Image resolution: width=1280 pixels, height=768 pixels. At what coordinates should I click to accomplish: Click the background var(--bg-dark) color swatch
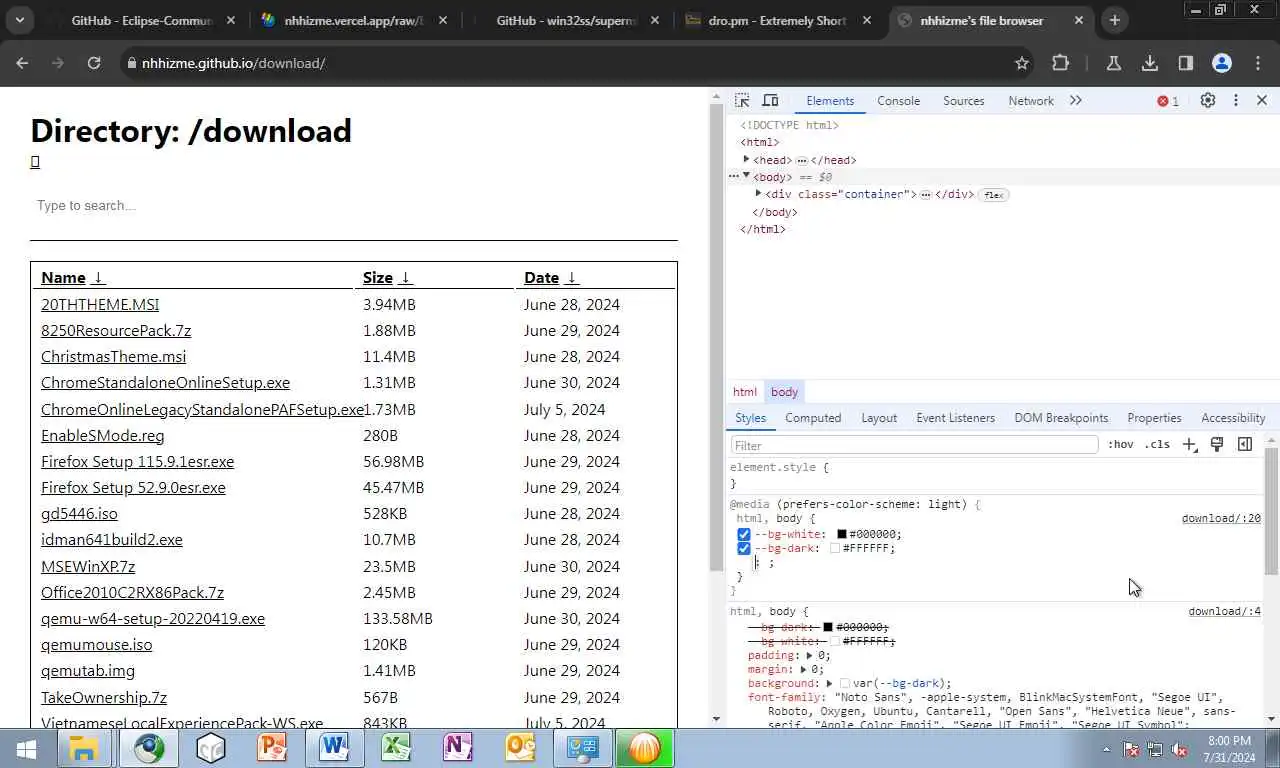[x=845, y=683]
